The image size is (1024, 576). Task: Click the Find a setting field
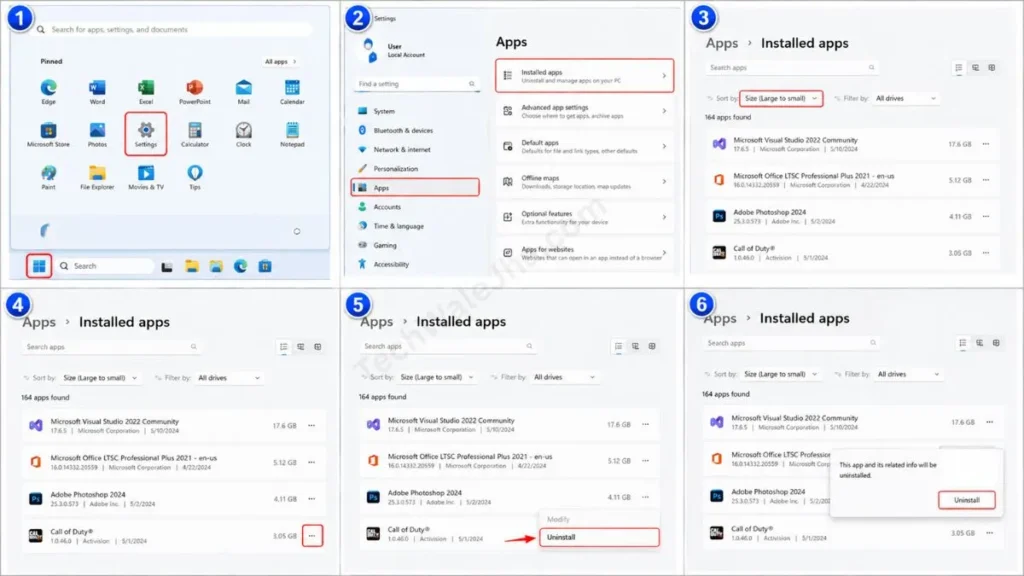[x=417, y=84]
